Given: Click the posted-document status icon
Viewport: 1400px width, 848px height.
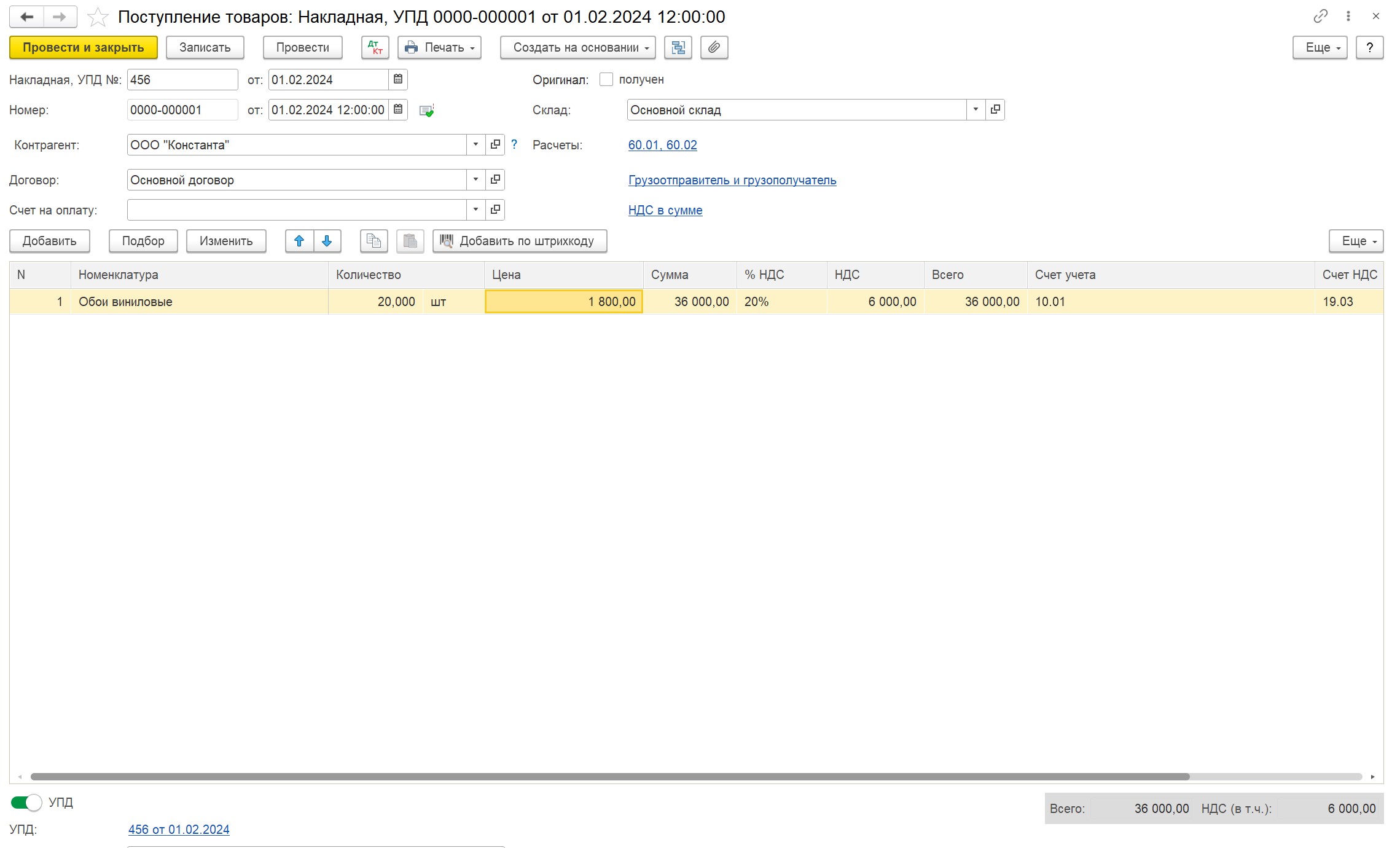Looking at the screenshot, I should coord(426,111).
